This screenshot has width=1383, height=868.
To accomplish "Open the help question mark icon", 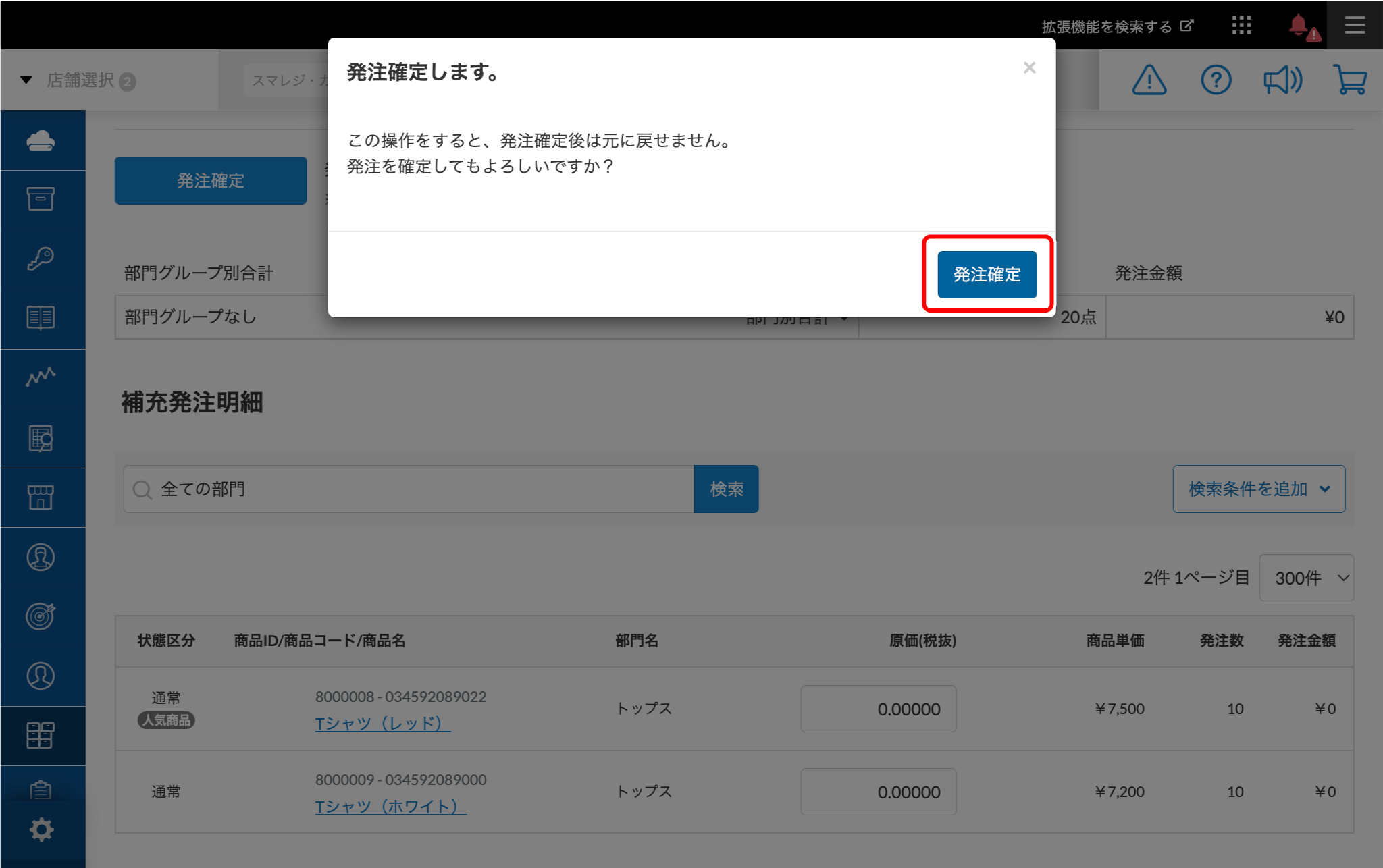I will tap(1216, 80).
